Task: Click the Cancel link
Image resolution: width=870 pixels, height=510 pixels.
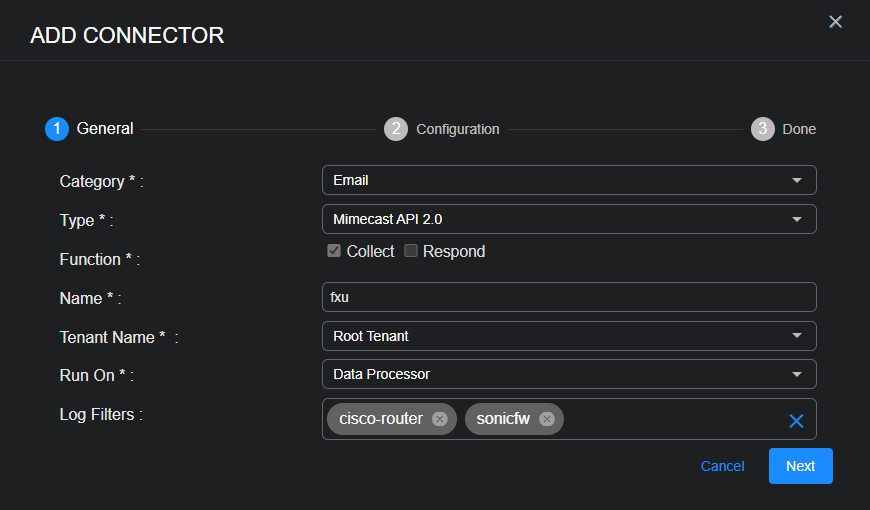Action: point(722,466)
